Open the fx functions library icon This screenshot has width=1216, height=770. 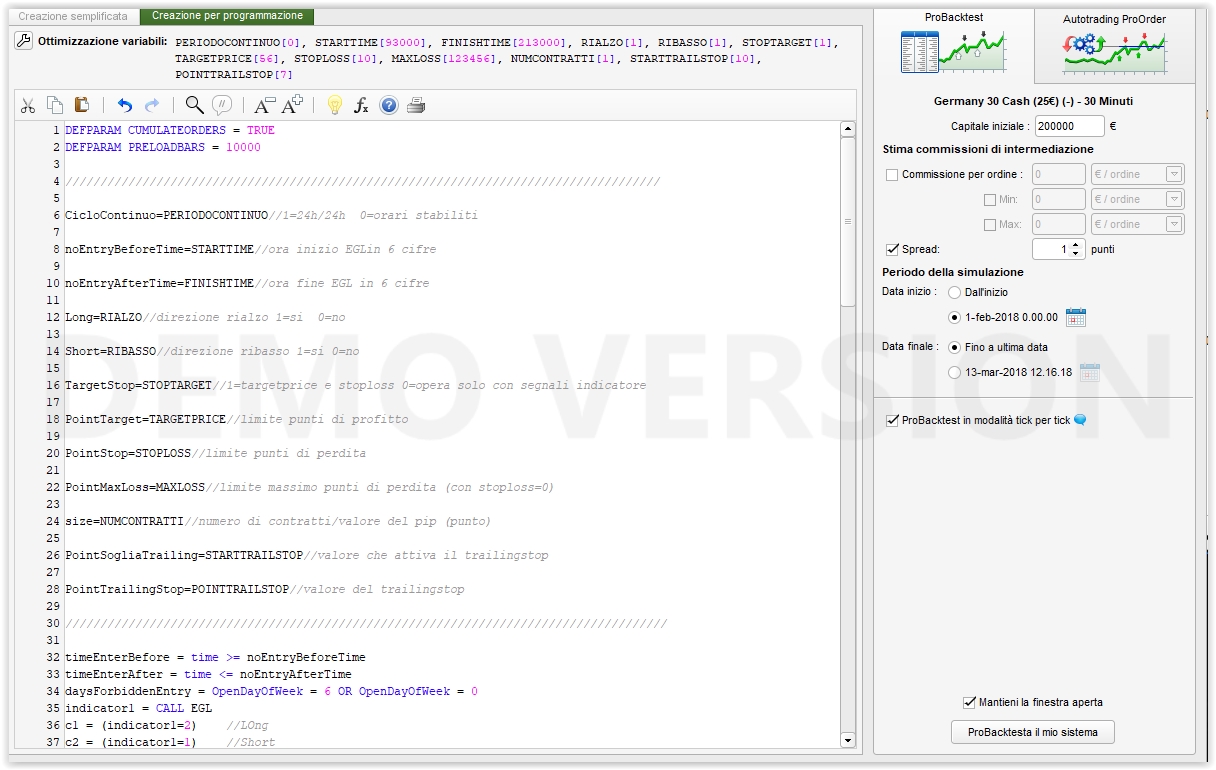coord(362,105)
